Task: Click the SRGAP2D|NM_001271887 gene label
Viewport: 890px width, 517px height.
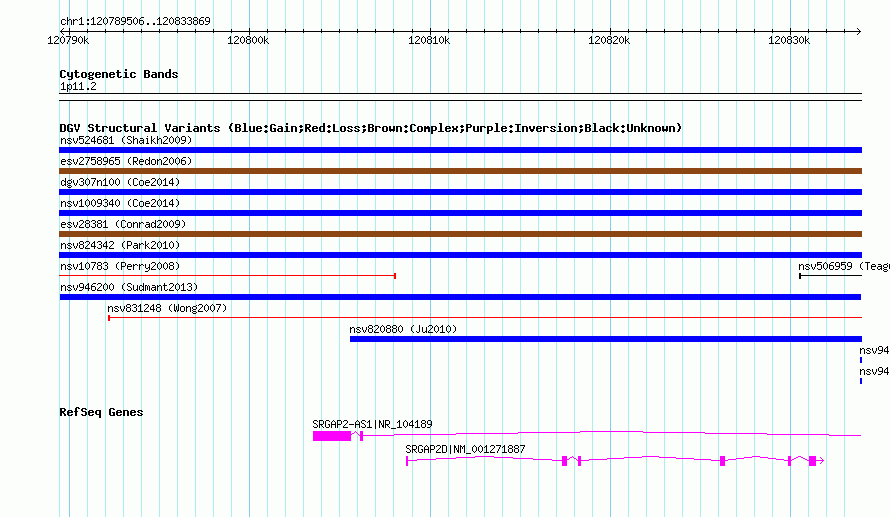Action: coord(465,449)
